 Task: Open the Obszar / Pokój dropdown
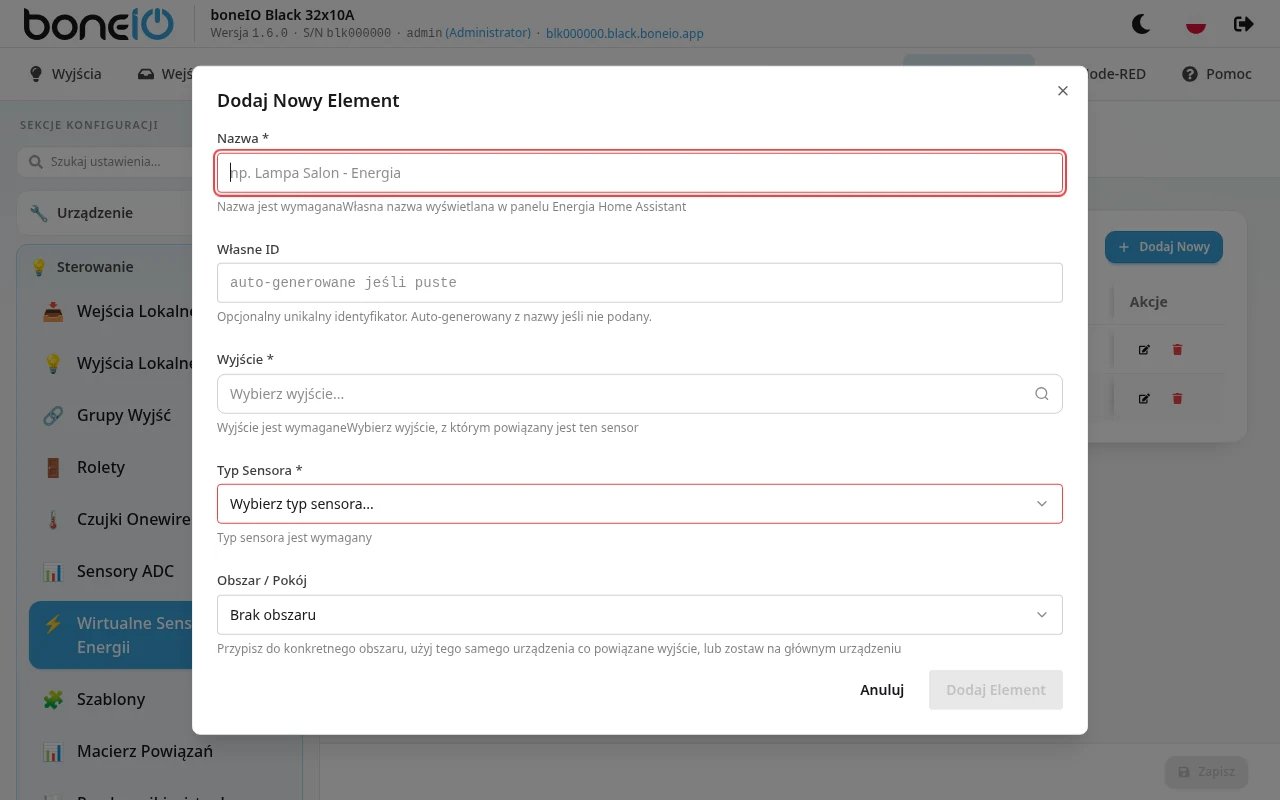pyautogui.click(x=640, y=615)
